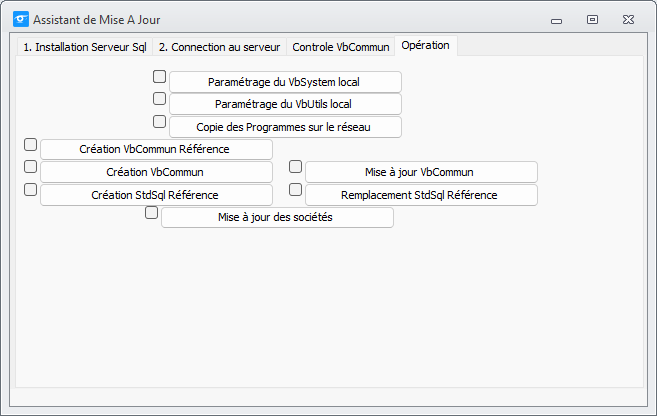
Task: Select the checkbox for Mise à jour des sociétés
Action: pos(151,212)
